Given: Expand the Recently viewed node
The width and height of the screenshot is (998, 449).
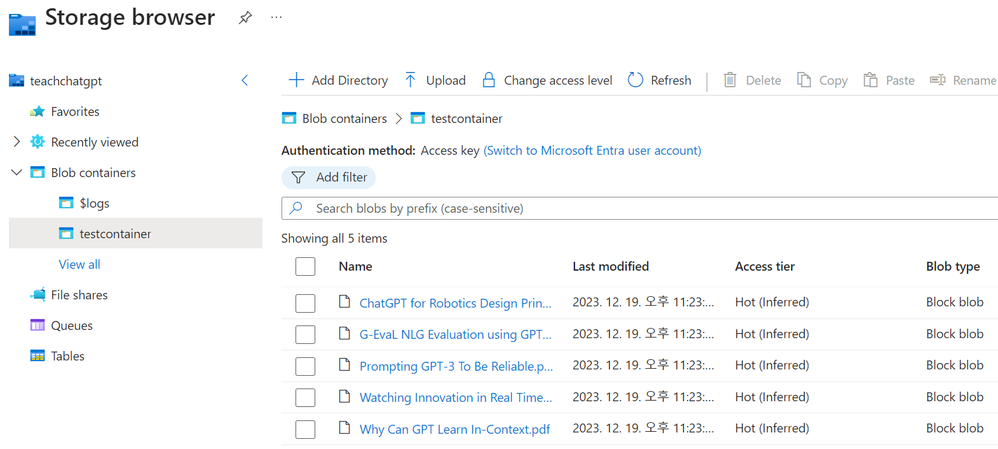Looking at the screenshot, I should coord(16,142).
